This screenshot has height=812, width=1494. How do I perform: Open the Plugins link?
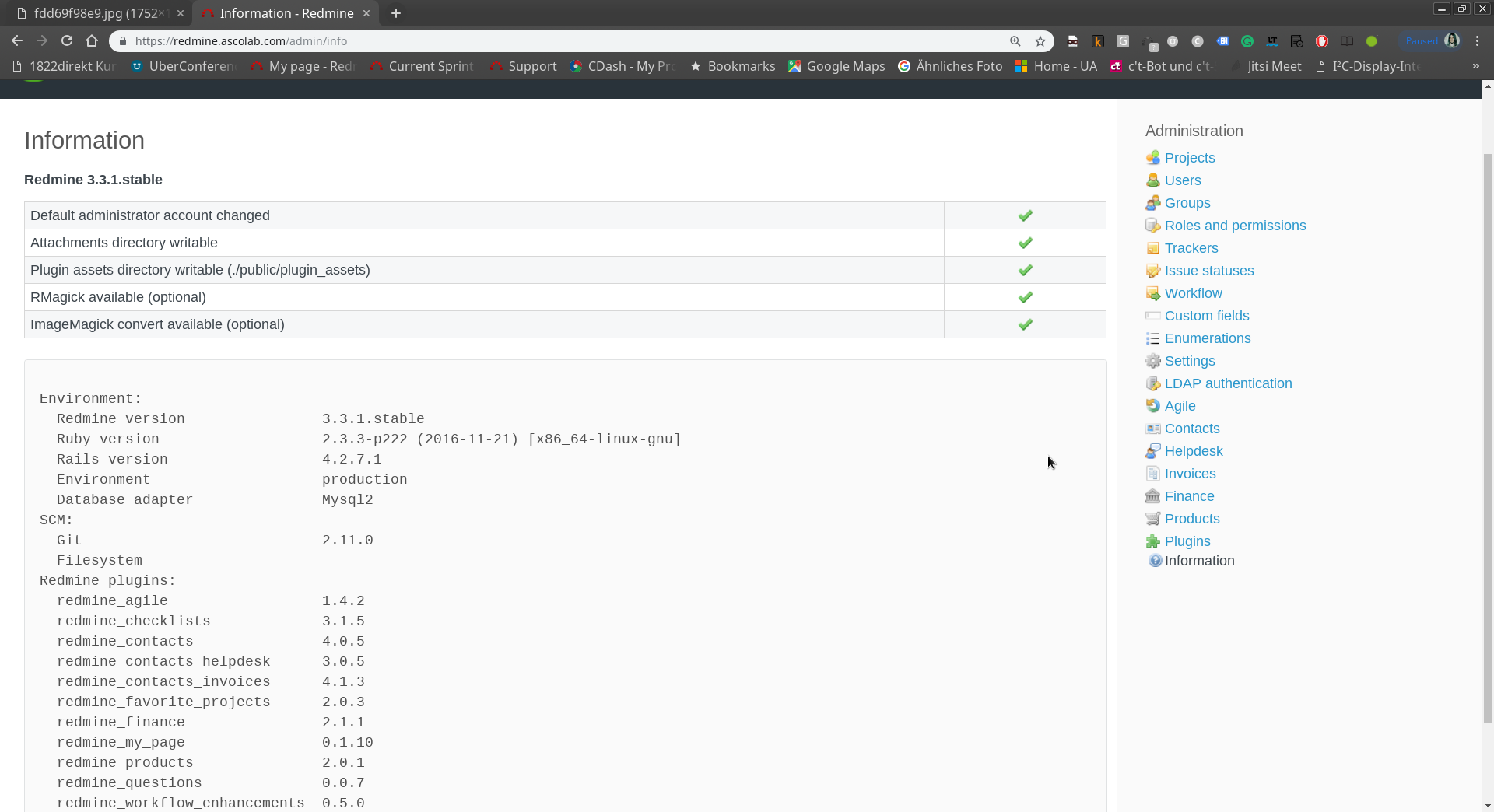[1187, 541]
